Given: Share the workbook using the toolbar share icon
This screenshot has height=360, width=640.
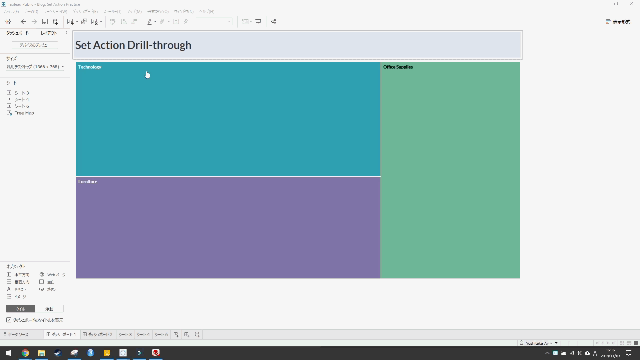Looking at the screenshot, I should pyautogui.click(x=273, y=22).
